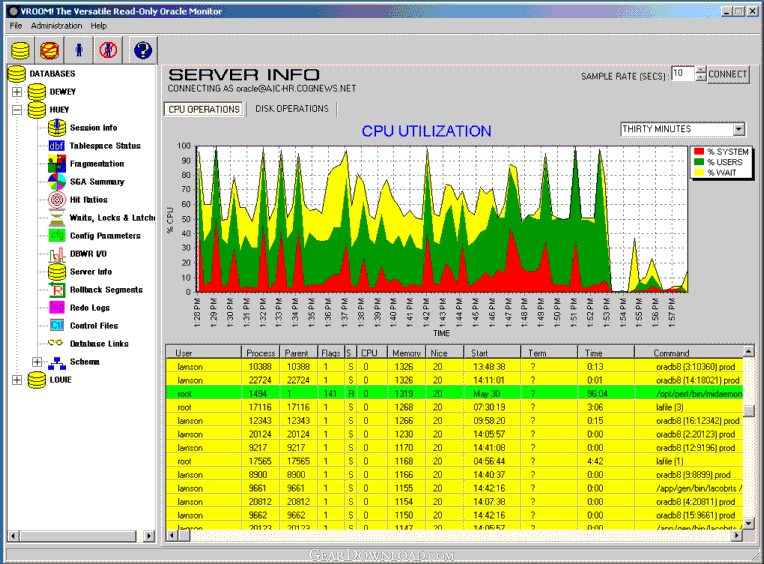Click the red % SYSTEM legend swatch
The width and height of the screenshot is (764, 564).
pyautogui.click(x=699, y=151)
